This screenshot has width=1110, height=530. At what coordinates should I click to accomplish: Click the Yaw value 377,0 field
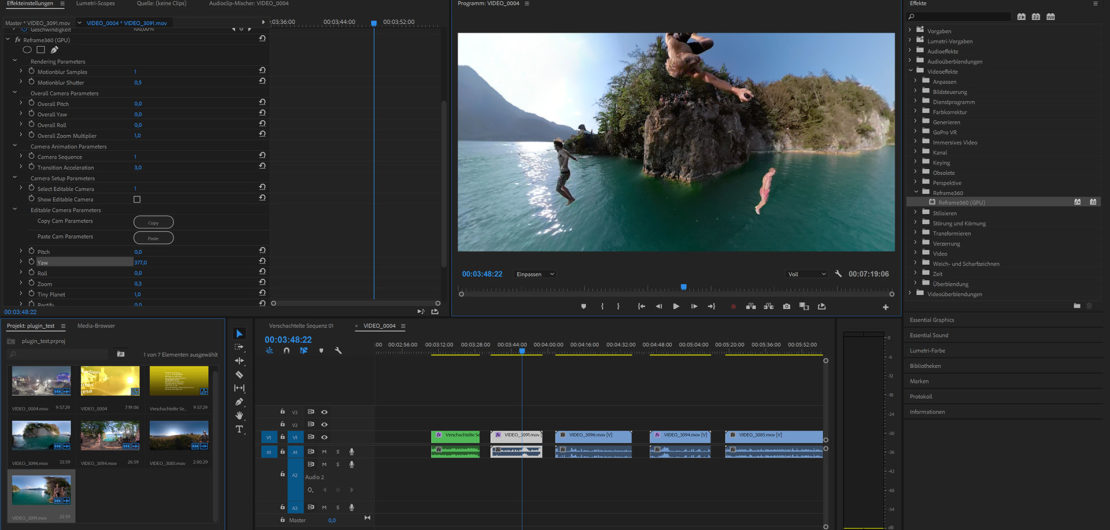click(141, 262)
